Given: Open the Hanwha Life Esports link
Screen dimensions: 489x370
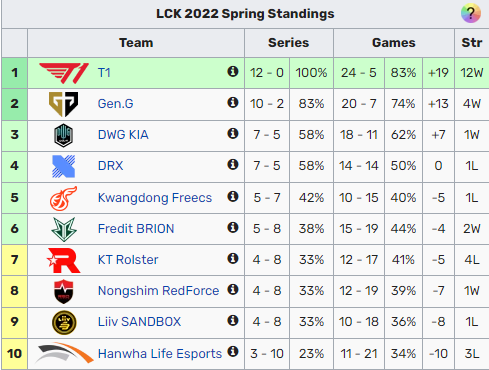Looking at the screenshot, I should click(x=160, y=353).
